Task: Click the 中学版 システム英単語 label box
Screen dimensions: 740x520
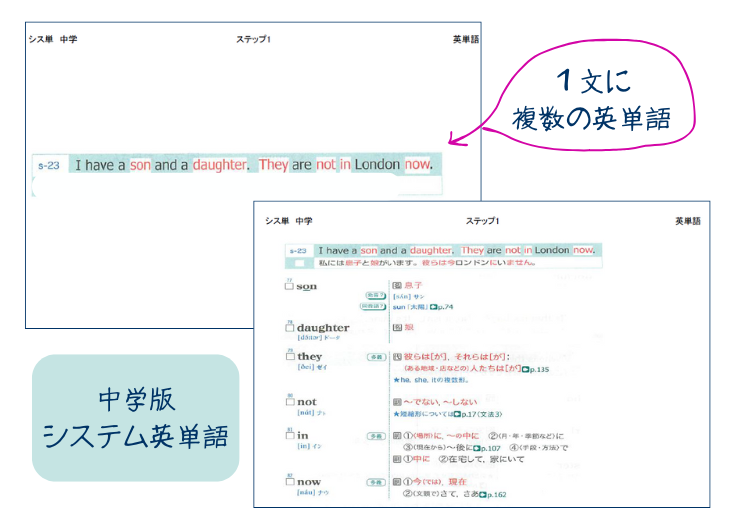Action: pos(136,418)
